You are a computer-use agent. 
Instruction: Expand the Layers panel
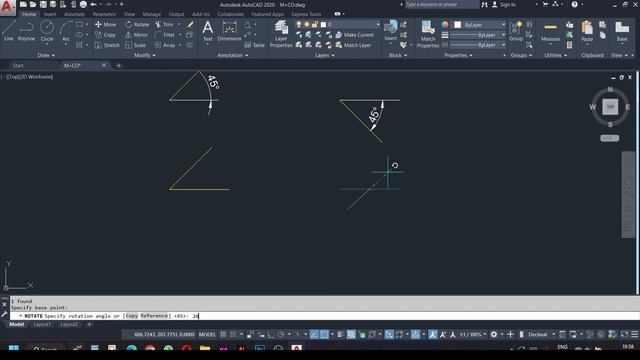pyautogui.click(x=324, y=55)
